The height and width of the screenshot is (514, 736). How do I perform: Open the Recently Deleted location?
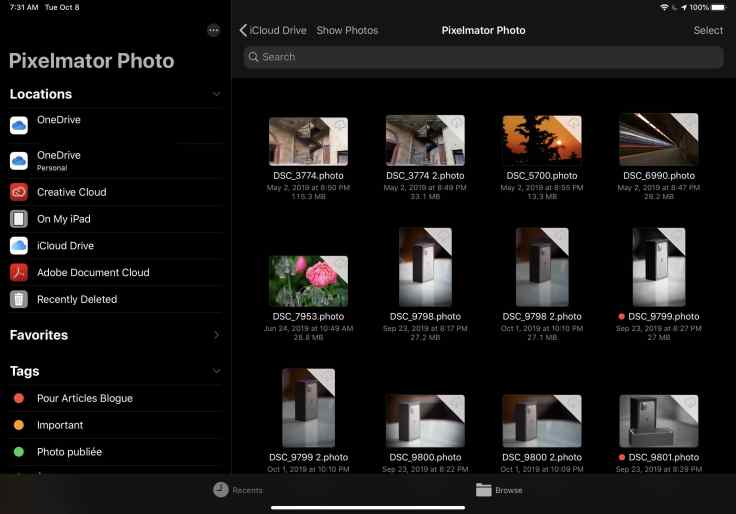115,299
